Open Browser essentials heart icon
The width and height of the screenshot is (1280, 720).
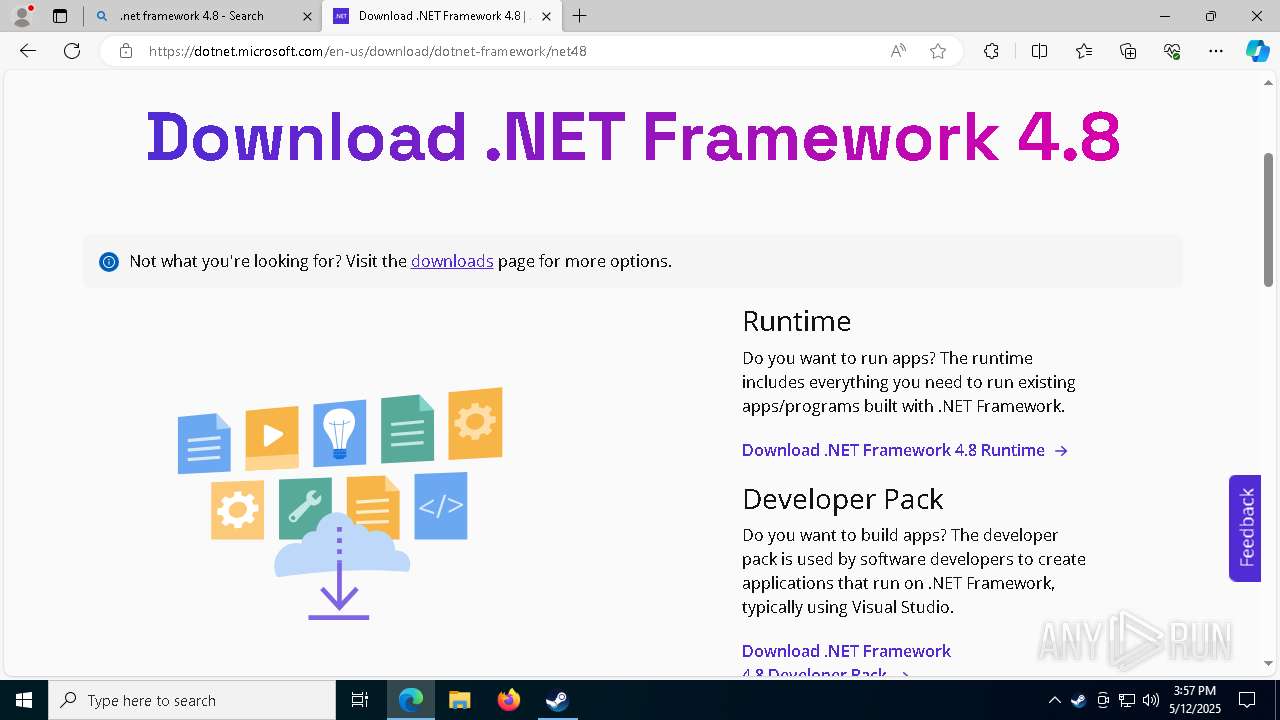(1172, 51)
